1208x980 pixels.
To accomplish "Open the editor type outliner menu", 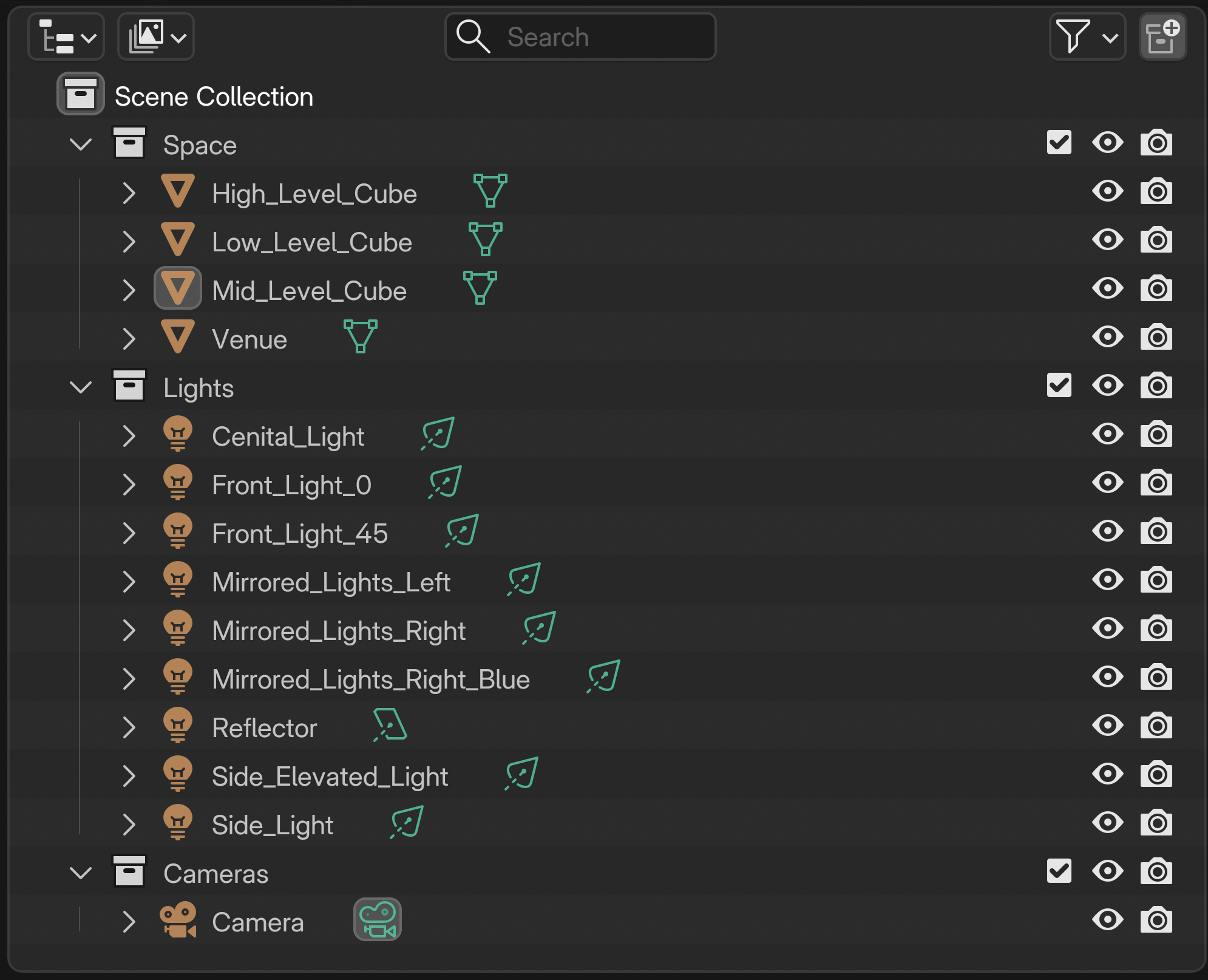I will pos(66,37).
